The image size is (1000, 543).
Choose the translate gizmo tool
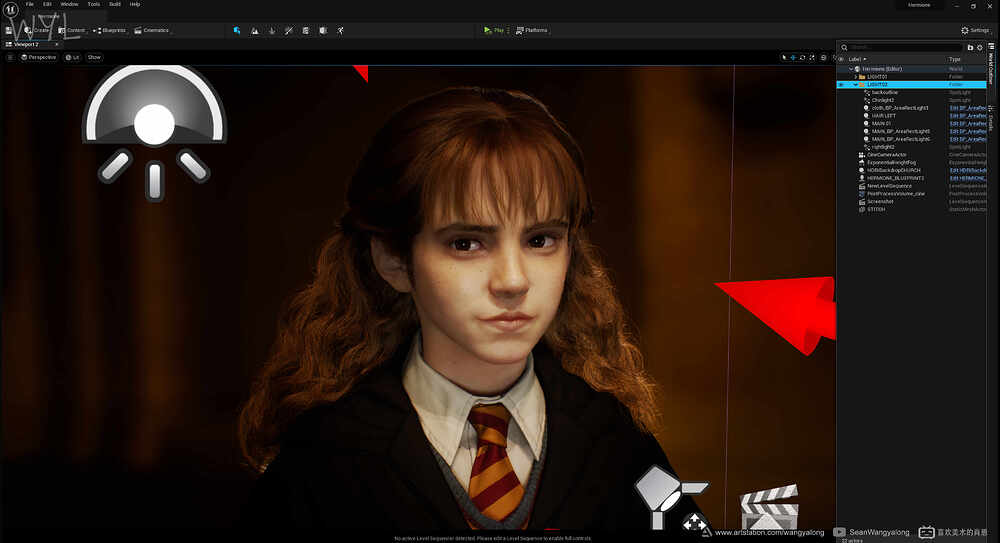tap(793, 57)
